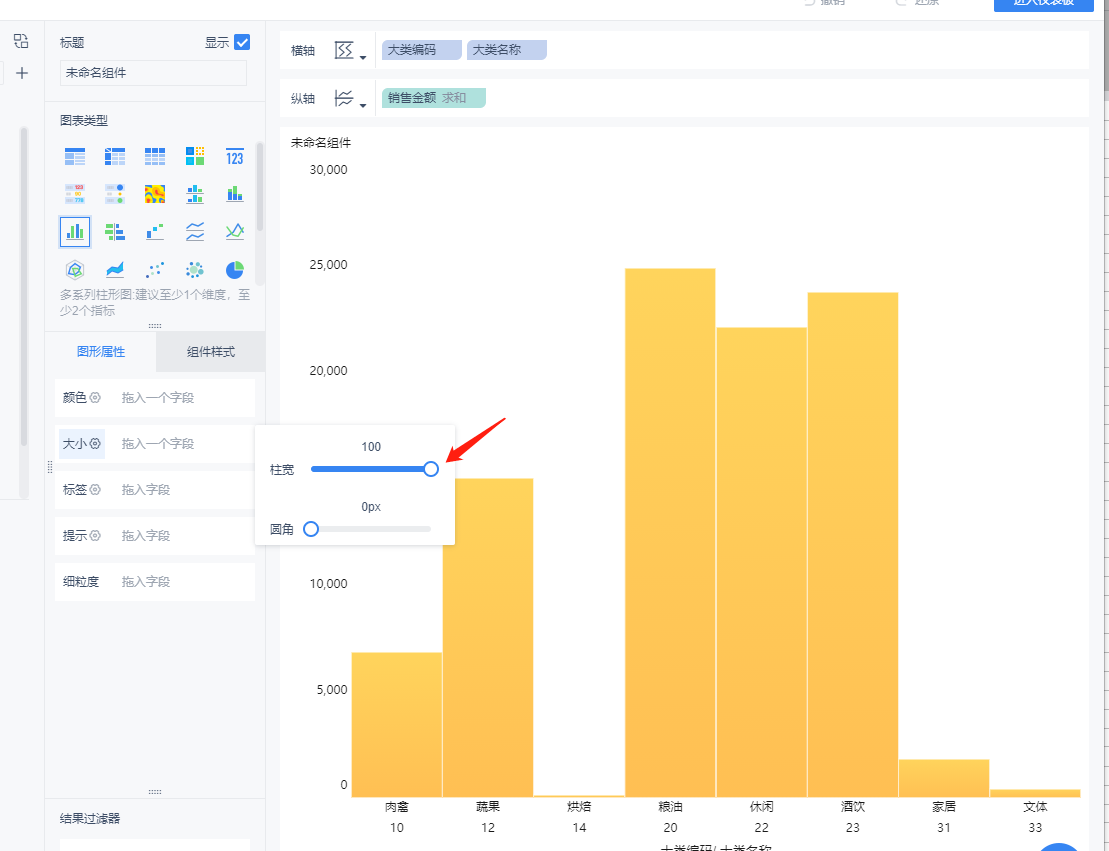Click the 销售金额 求和 measure pill
1109x851 pixels.
(x=434, y=98)
